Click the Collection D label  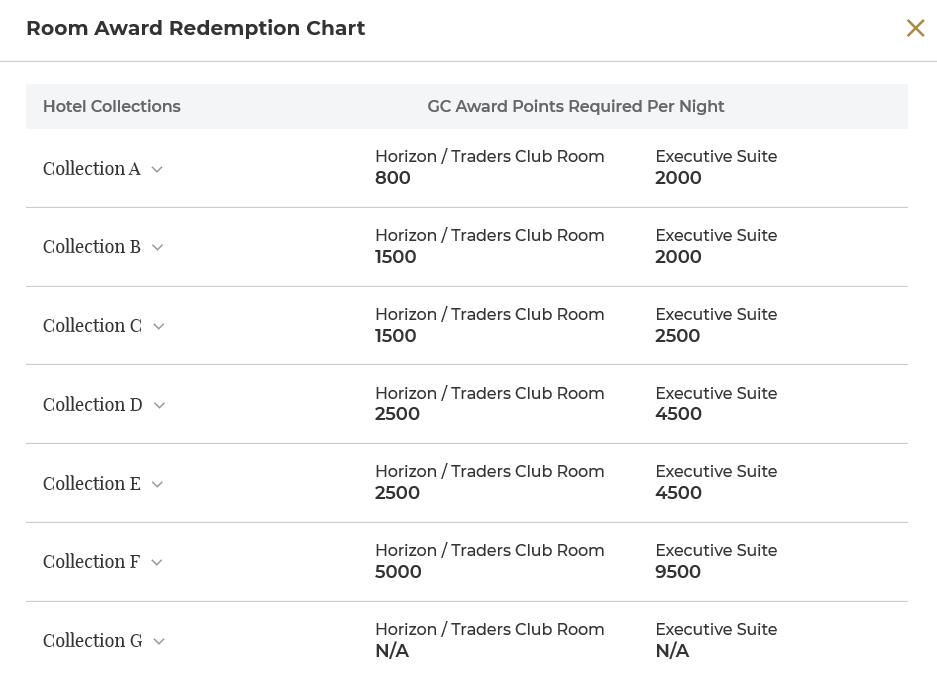coord(93,404)
